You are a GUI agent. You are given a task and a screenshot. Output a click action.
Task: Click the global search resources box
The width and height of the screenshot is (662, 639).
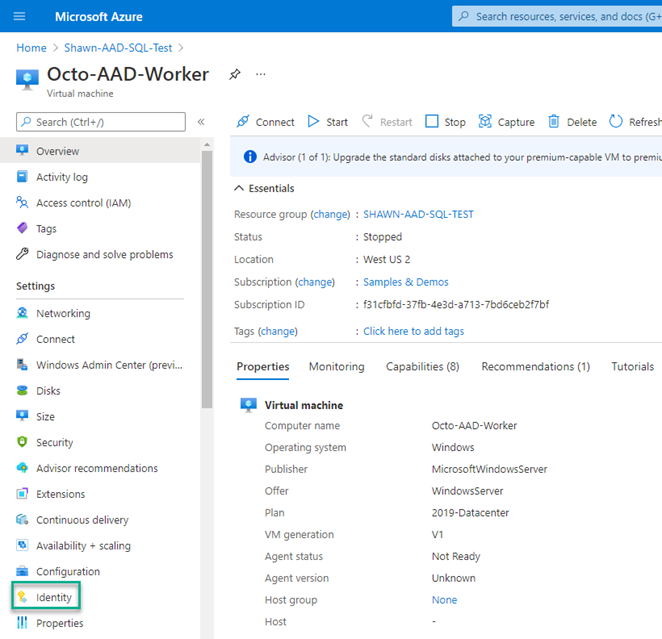pyautogui.click(x=560, y=17)
